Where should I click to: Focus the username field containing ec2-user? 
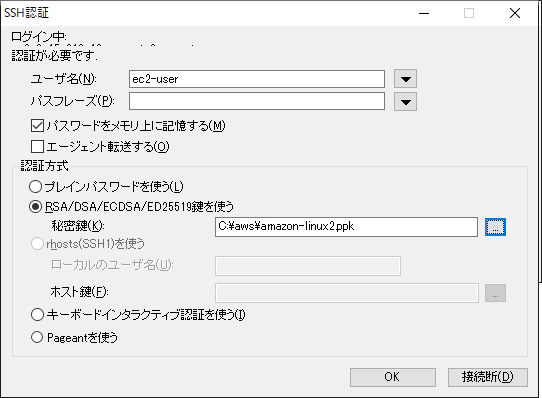pyautogui.click(x=257, y=79)
